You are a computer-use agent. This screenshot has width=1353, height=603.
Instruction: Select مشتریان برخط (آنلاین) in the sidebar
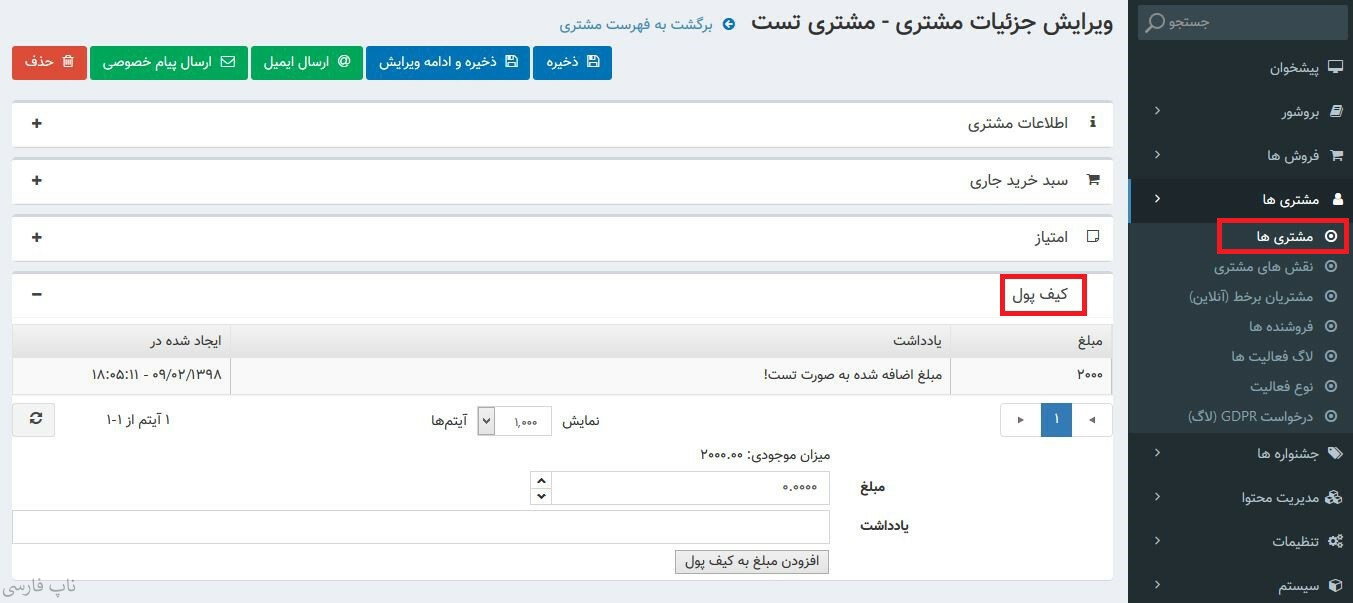[1250, 296]
